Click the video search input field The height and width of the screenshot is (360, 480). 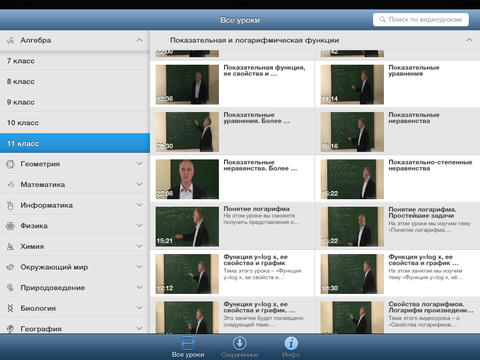tap(421, 20)
